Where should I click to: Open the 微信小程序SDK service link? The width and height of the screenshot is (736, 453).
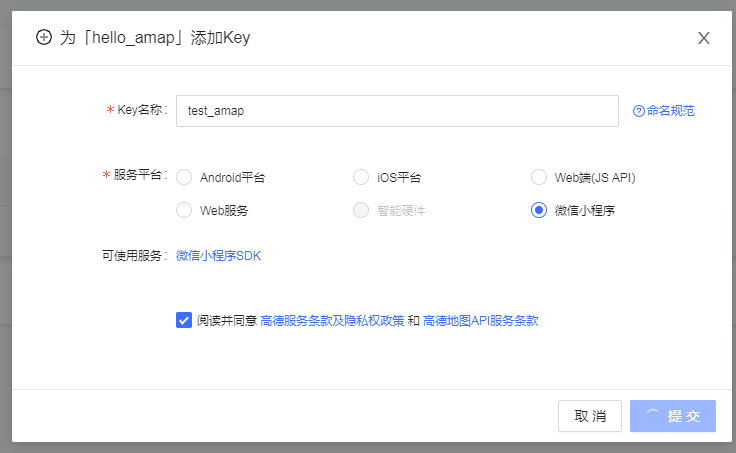pyautogui.click(x=218, y=256)
